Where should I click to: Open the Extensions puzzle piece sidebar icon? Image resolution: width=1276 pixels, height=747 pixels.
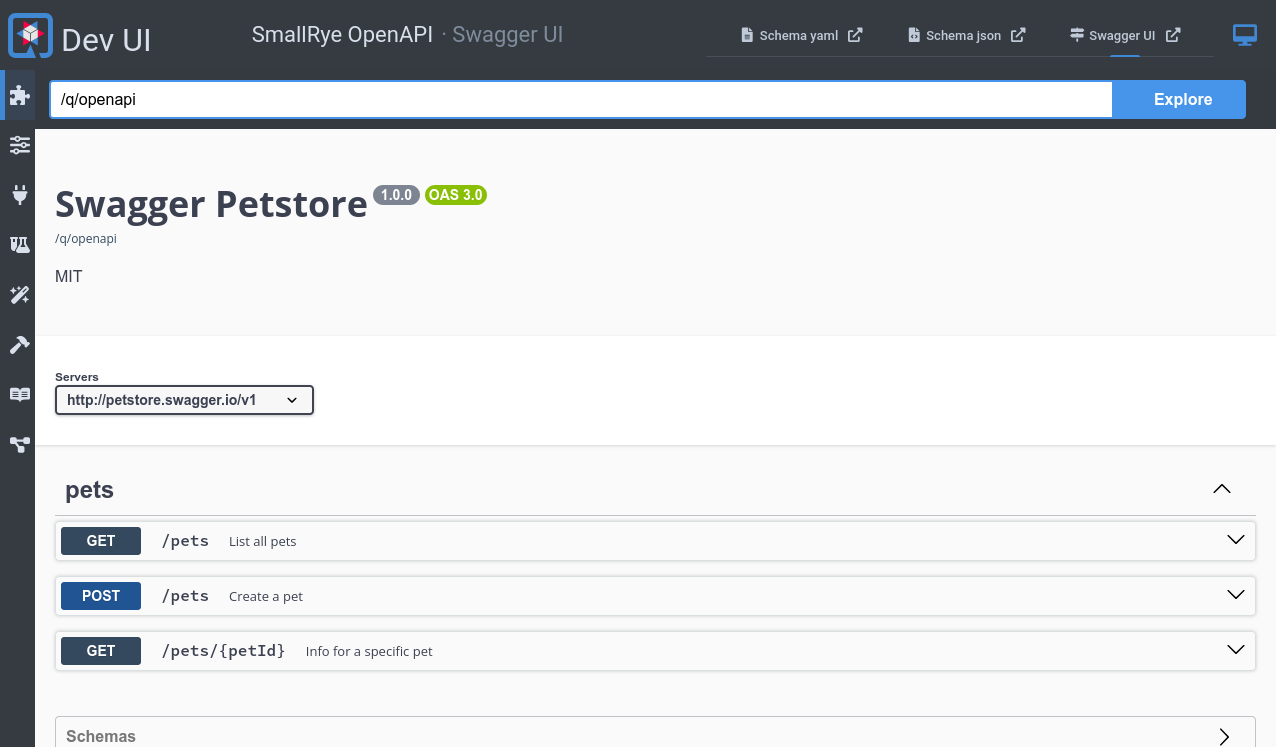point(19,95)
